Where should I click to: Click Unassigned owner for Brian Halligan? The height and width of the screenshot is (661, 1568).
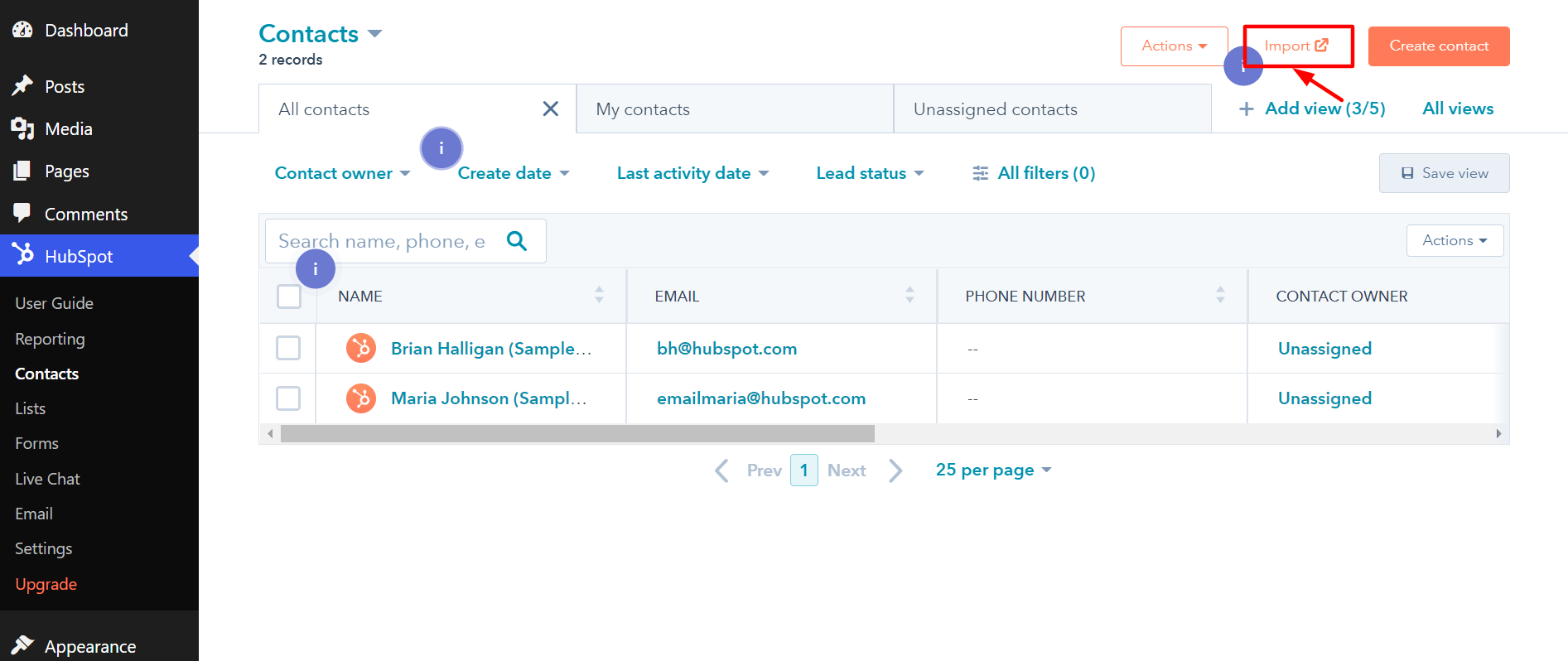[1324, 349]
